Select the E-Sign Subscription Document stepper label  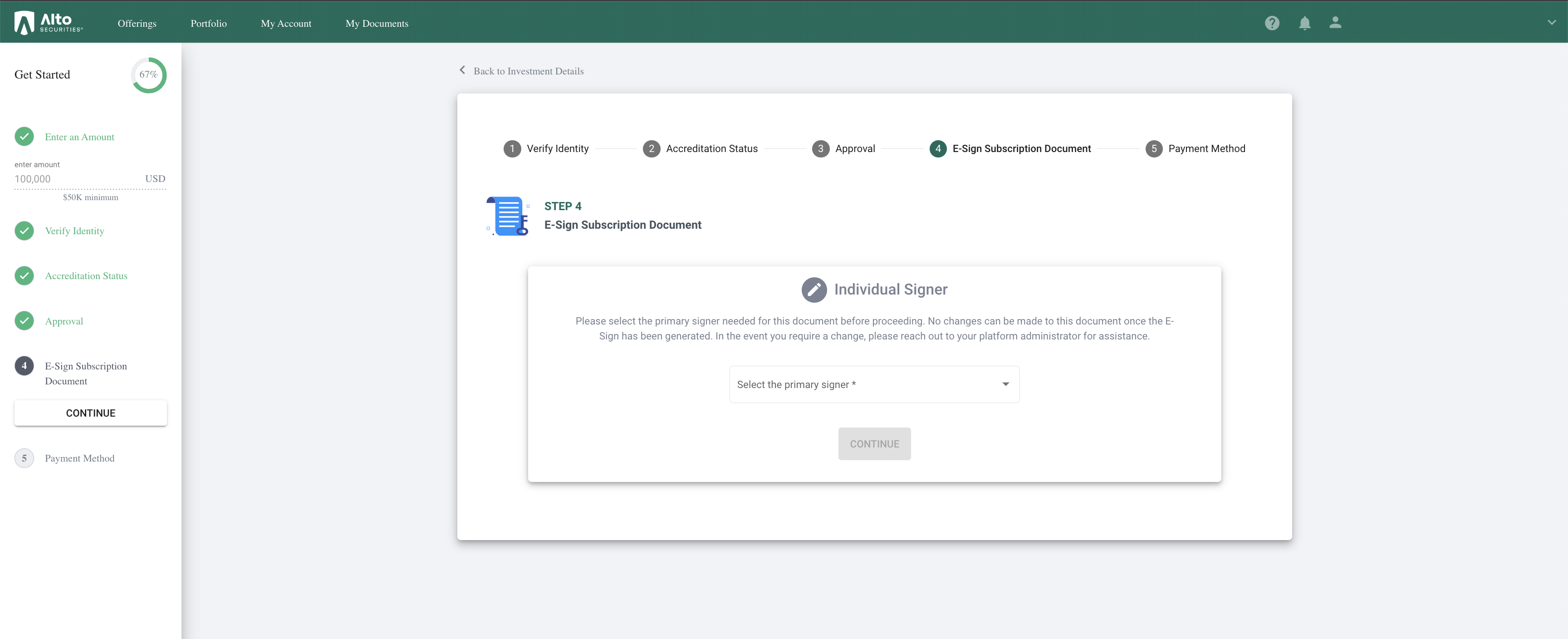pyautogui.click(x=1021, y=149)
